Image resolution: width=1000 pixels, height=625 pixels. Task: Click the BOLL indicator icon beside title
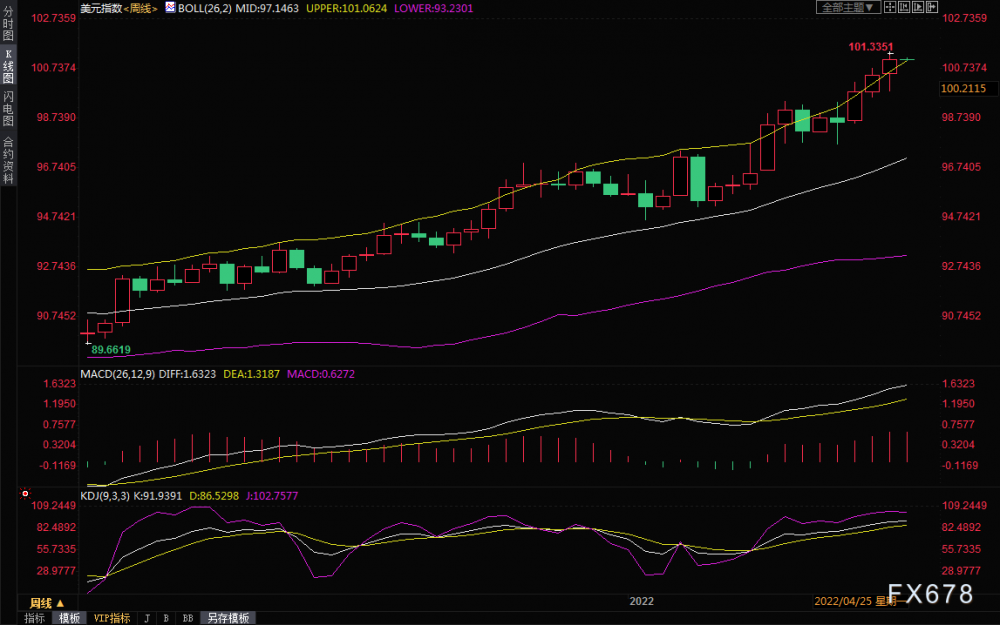pyautogui.click(x=170, y=8)
